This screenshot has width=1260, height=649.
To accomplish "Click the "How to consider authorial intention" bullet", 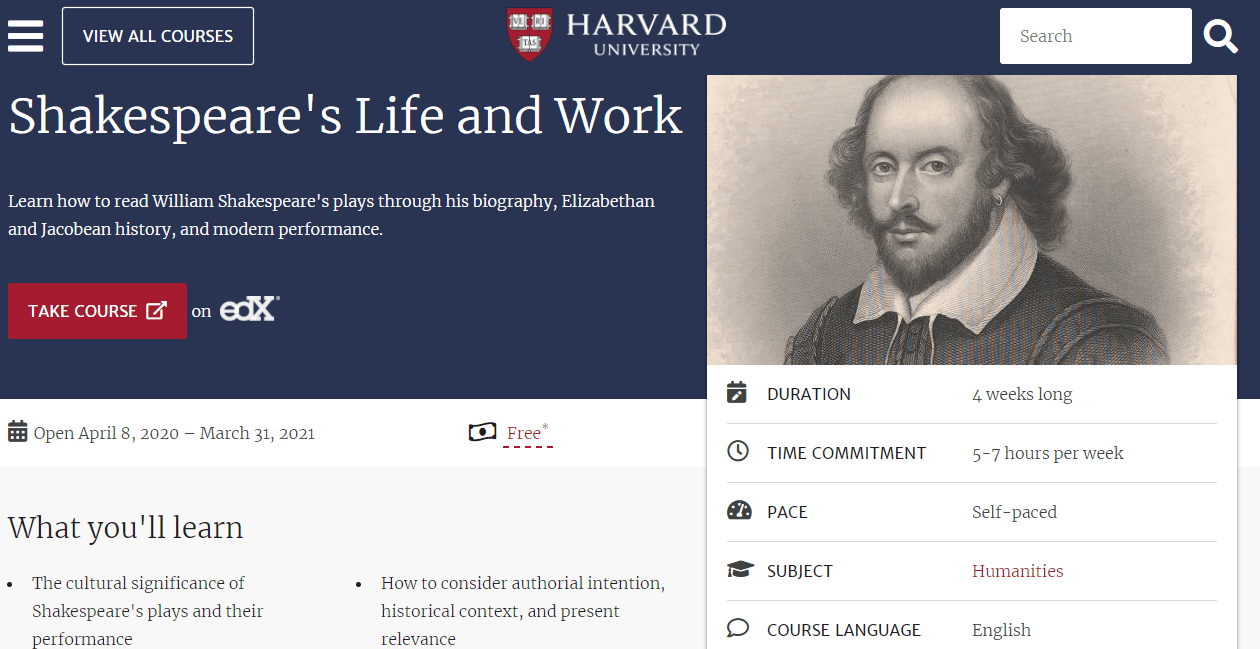I will coord(523,611).
